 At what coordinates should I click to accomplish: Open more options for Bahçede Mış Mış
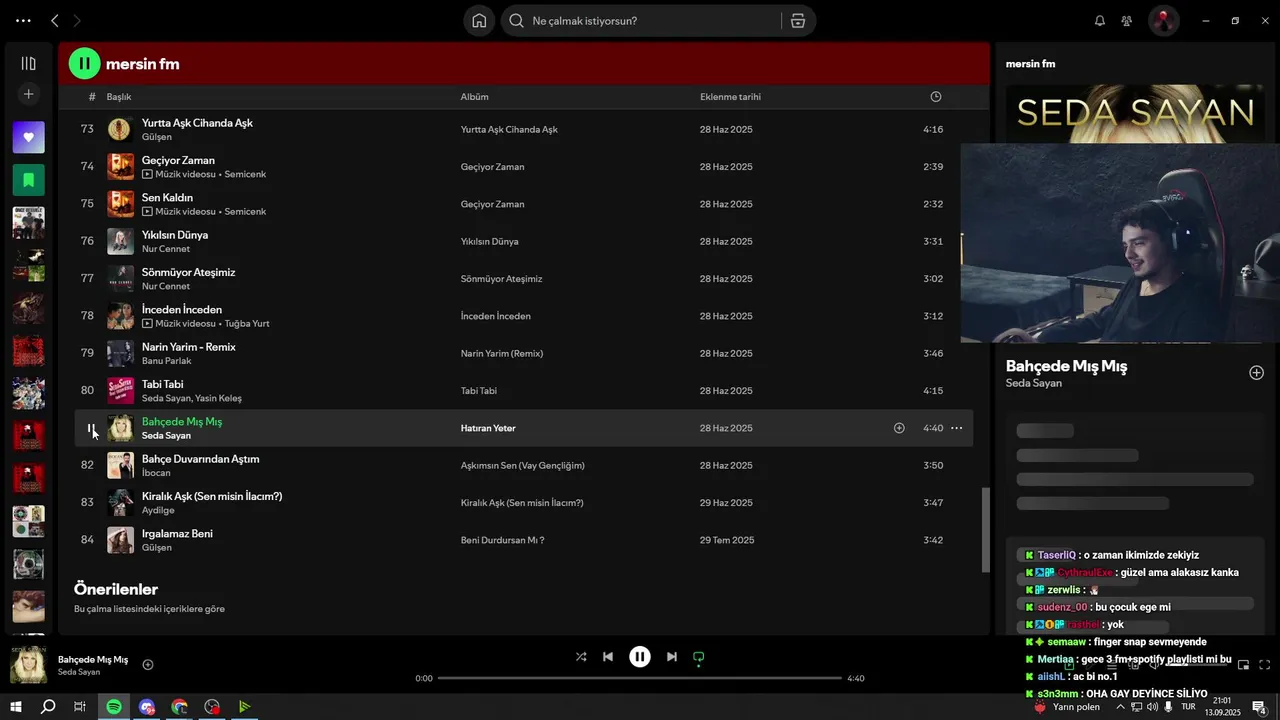tap(956, 428)
